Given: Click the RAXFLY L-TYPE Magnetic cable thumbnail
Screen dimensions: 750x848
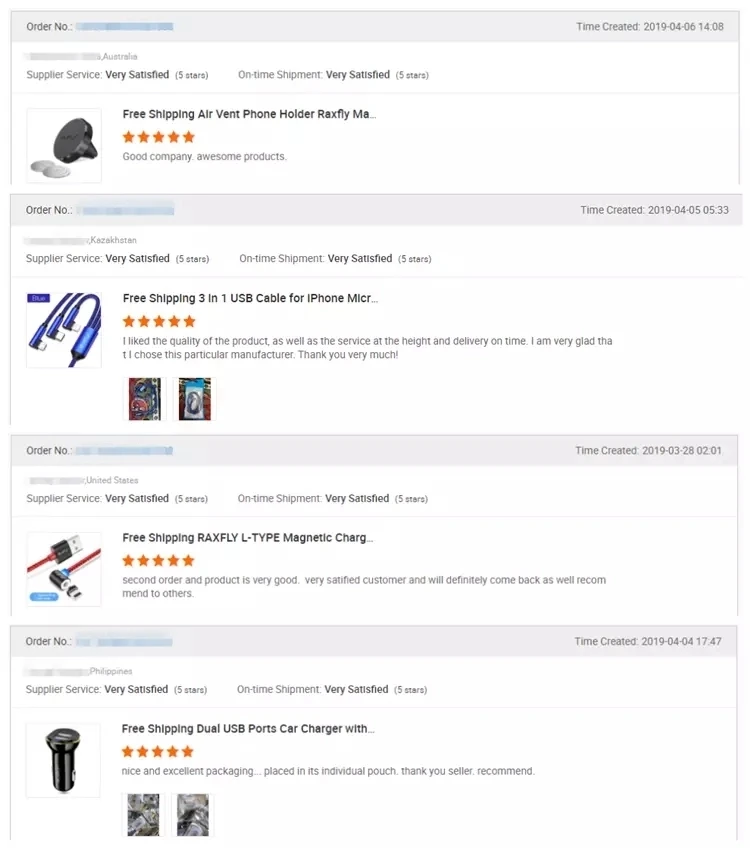Looking at the screenshot, I should [64, 569].
